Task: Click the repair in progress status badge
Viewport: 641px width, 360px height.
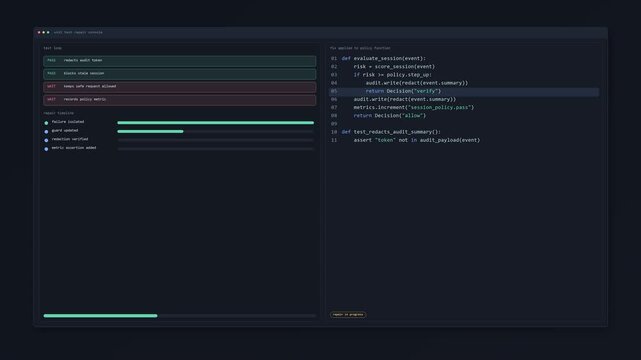Action: point(348,315)
